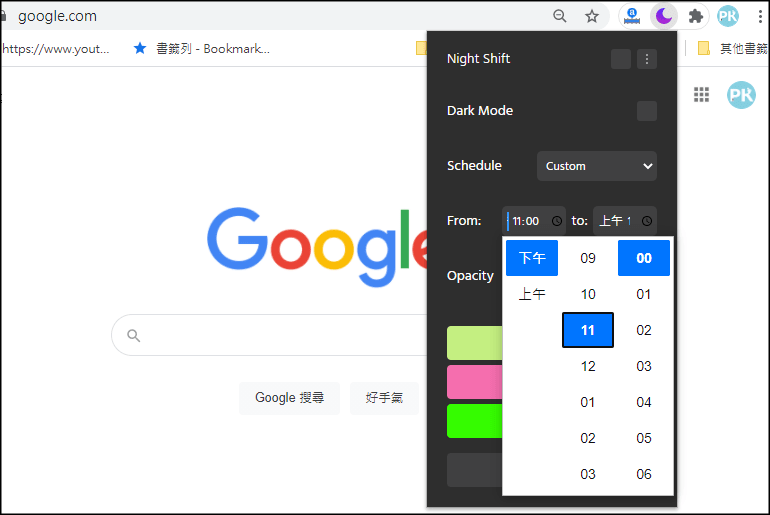
Task: Open Google apps grid icon
Action: pos(701,94)
